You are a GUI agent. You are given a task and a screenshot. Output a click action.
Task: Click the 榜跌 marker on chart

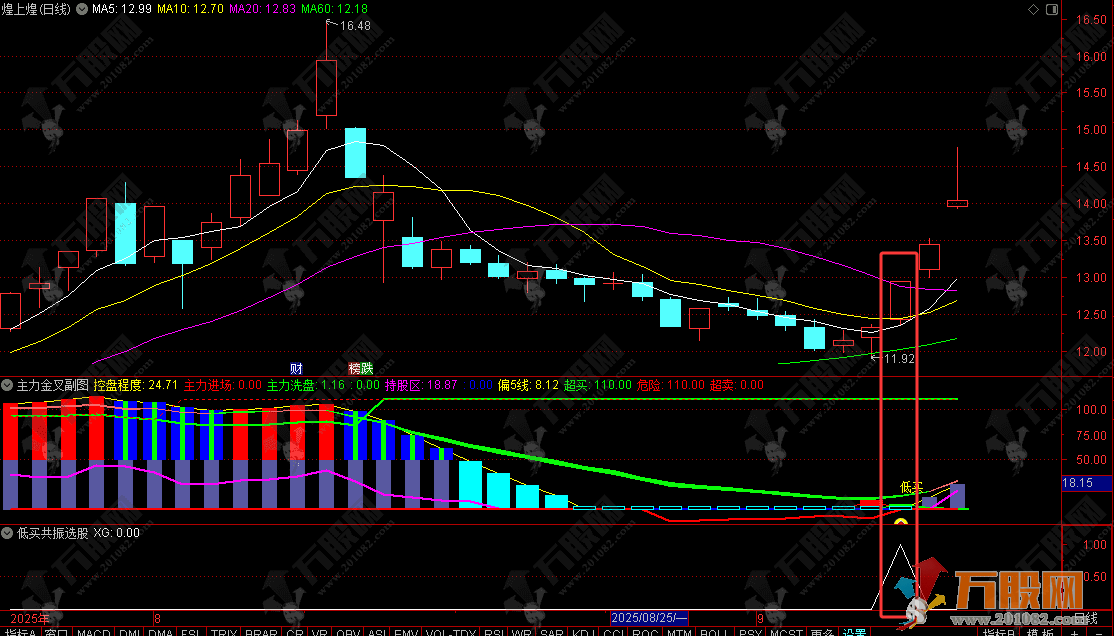[360, 368]
